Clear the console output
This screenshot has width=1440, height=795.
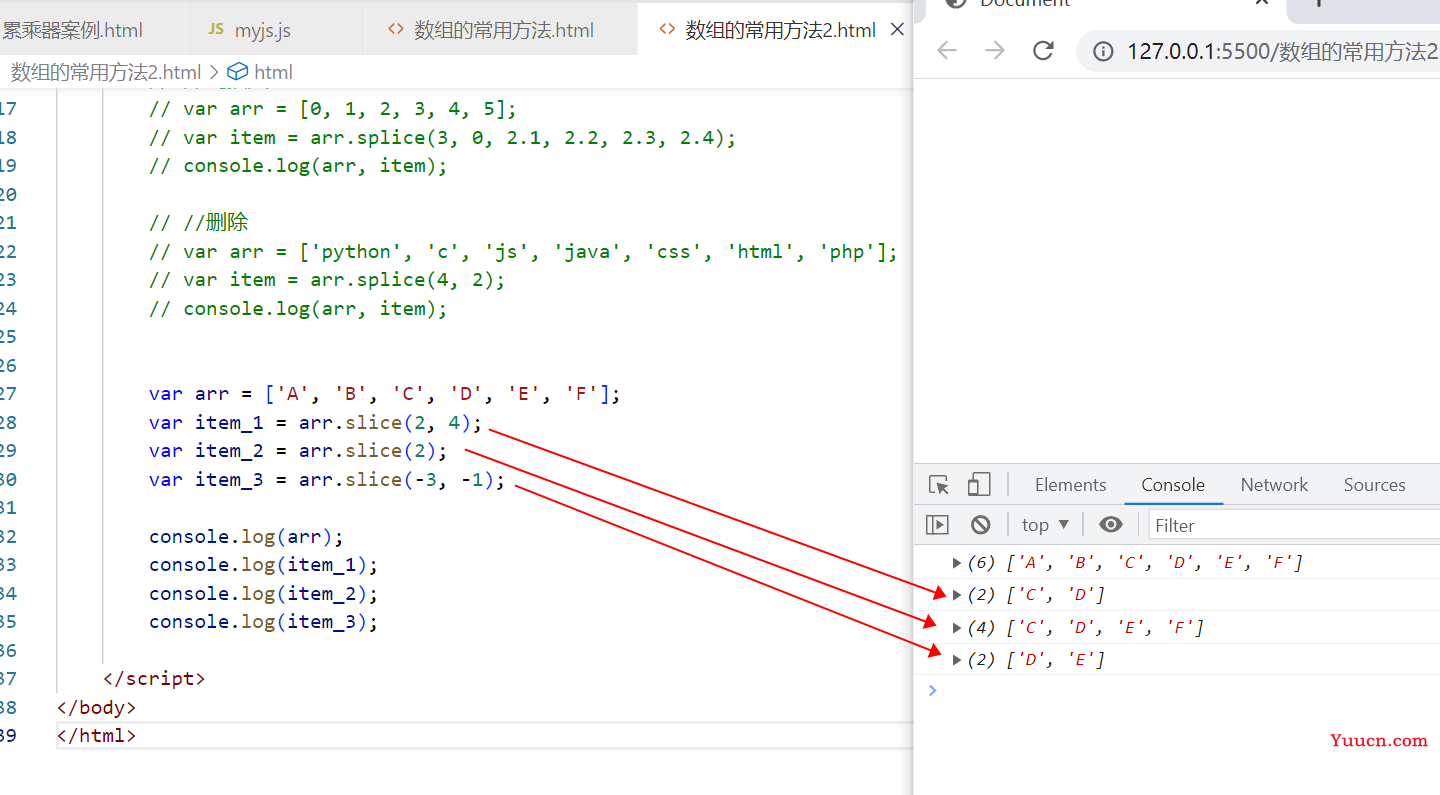pyautogui.click(x=980, y=525)
